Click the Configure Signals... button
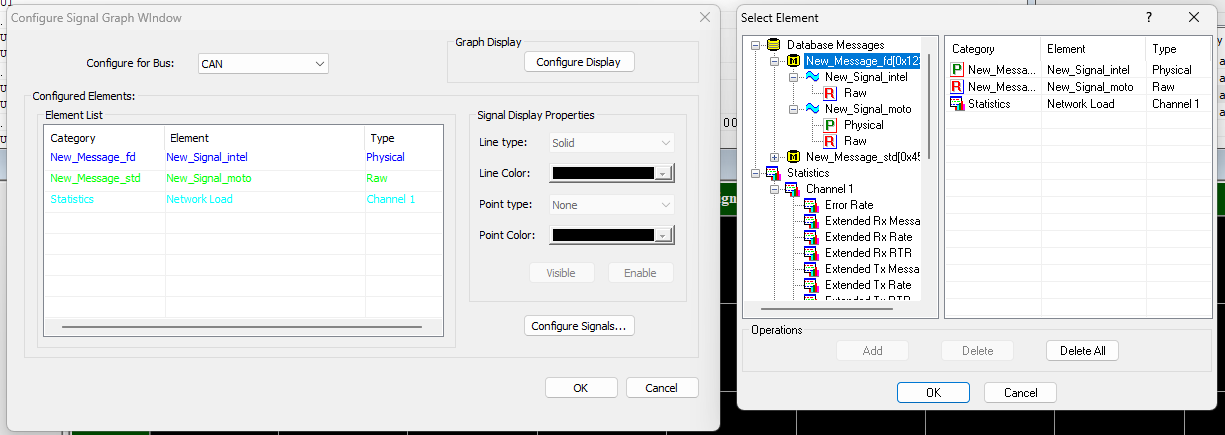The width and height of the screenshot is (1225, 435). coord(578,326)
